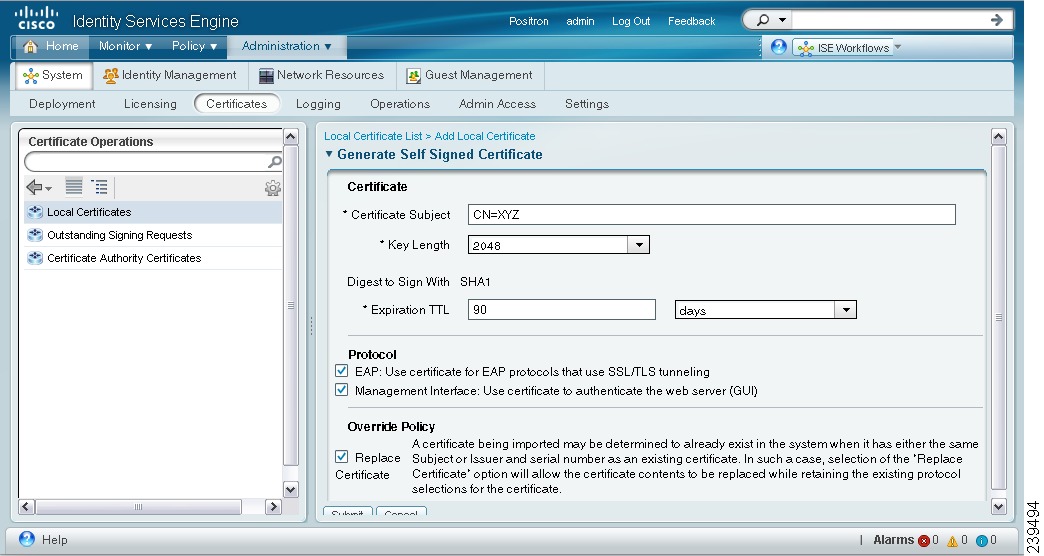The height and width of the screenshot is (556, 1044).
Task: Click the top search input field
Action: (x=888, y=20)
